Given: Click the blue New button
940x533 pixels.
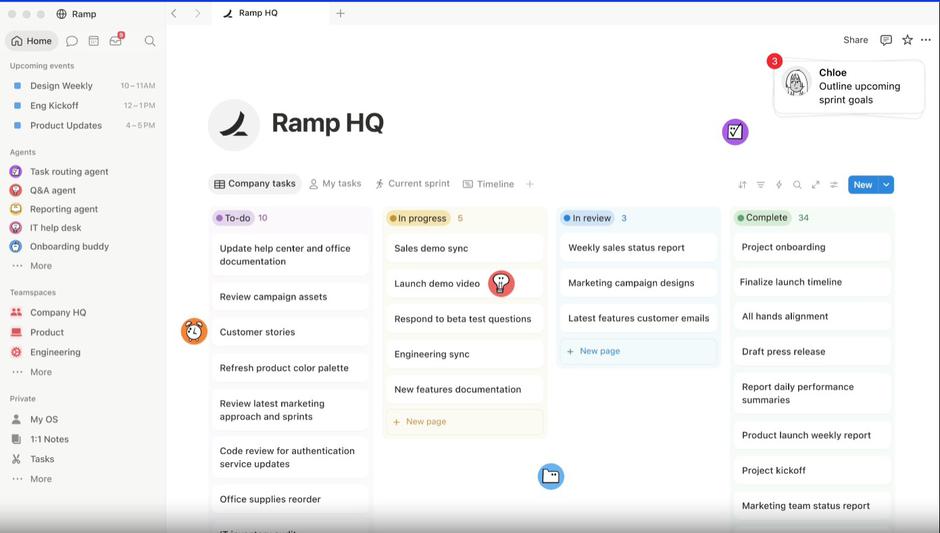Looking at the screenshot, I should [x=863, y=185].
